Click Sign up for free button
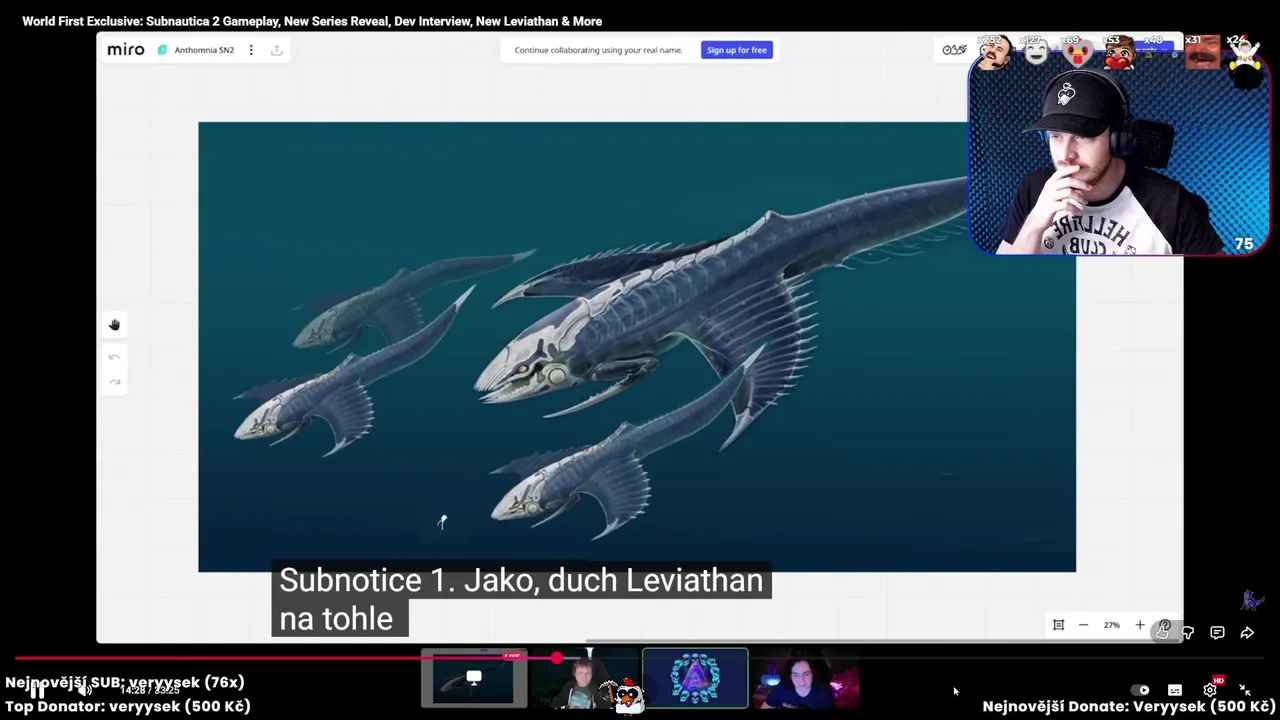 point(737,50)
